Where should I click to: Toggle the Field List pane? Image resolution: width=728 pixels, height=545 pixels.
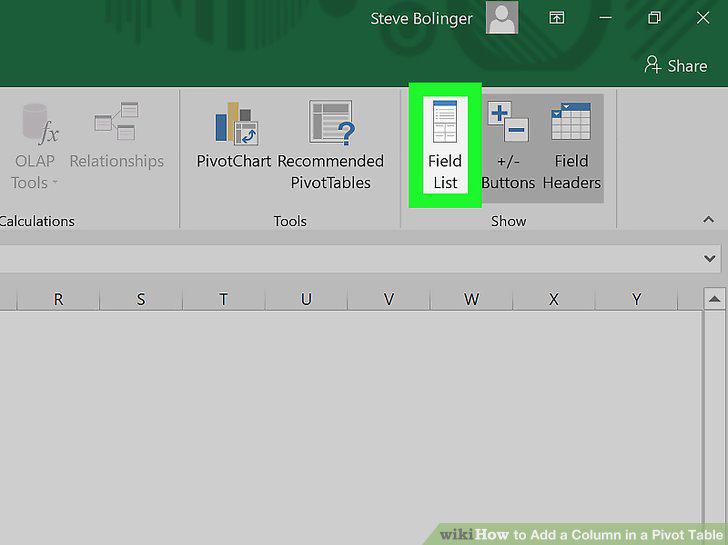pos(445,145)
